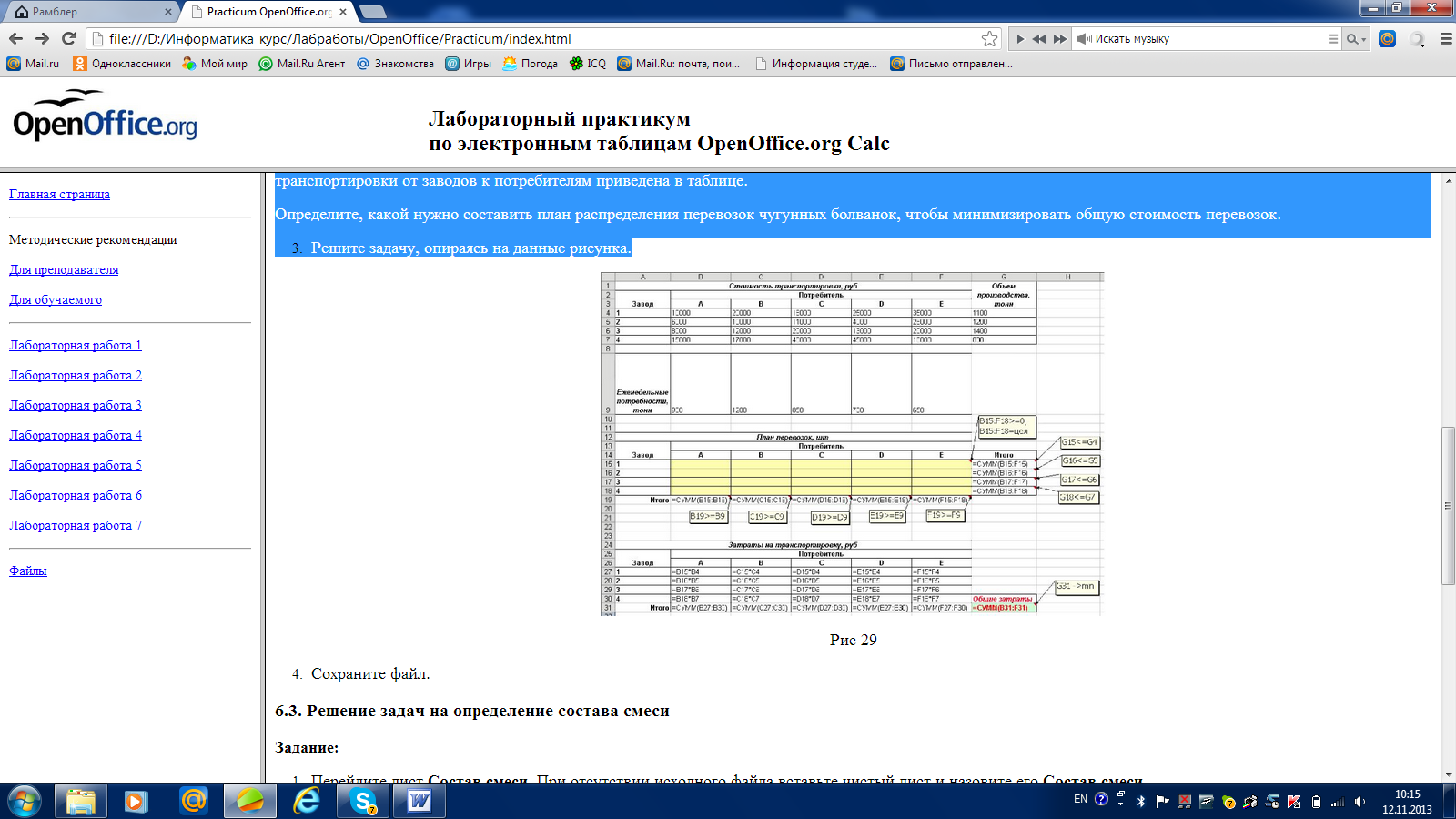Viewport: 1456px width, 819px height.
Task: Open the browser main menu (three lines)
Action: coord(1445,39)
